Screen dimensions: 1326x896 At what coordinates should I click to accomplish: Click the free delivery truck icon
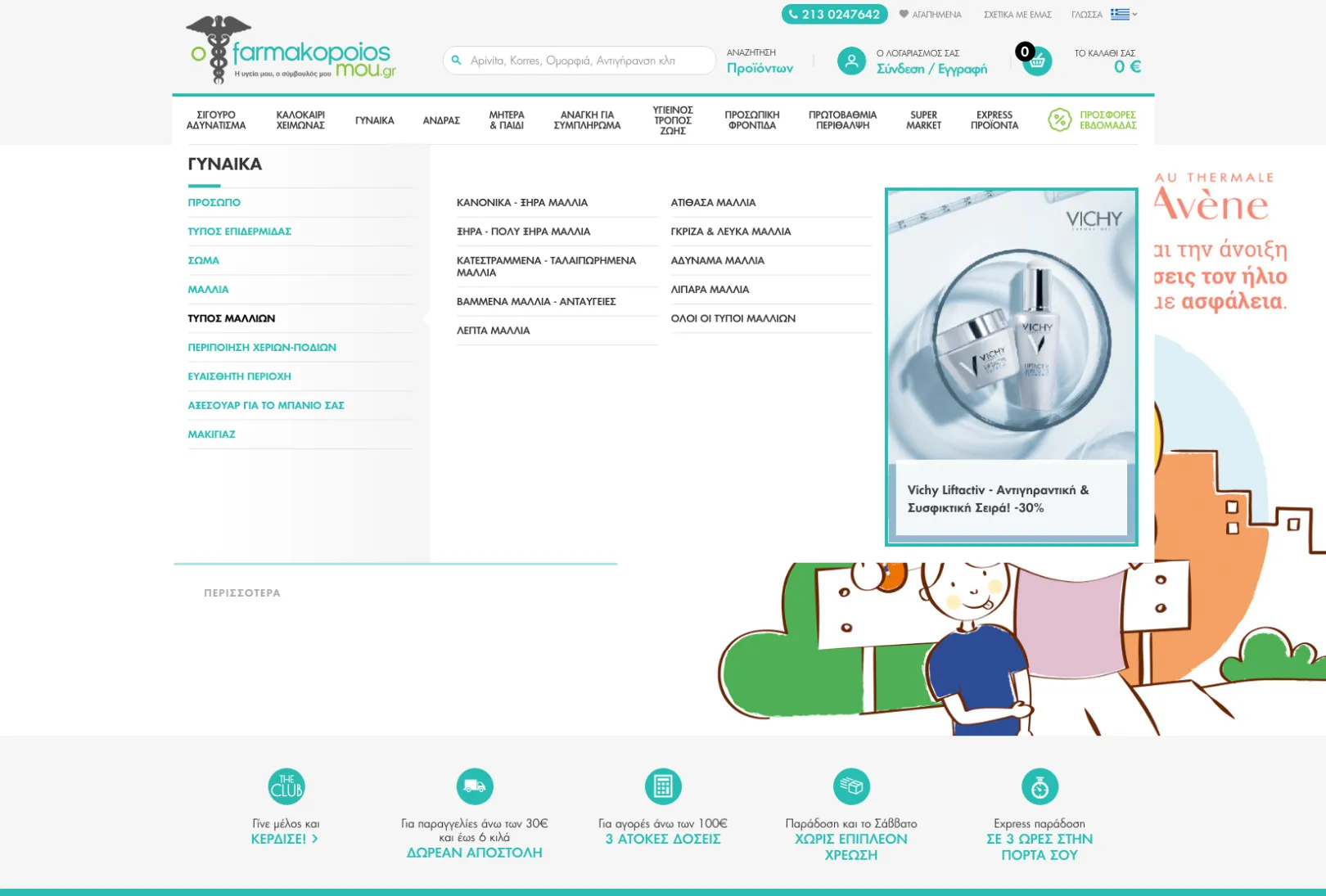click(x=475, y=786)
